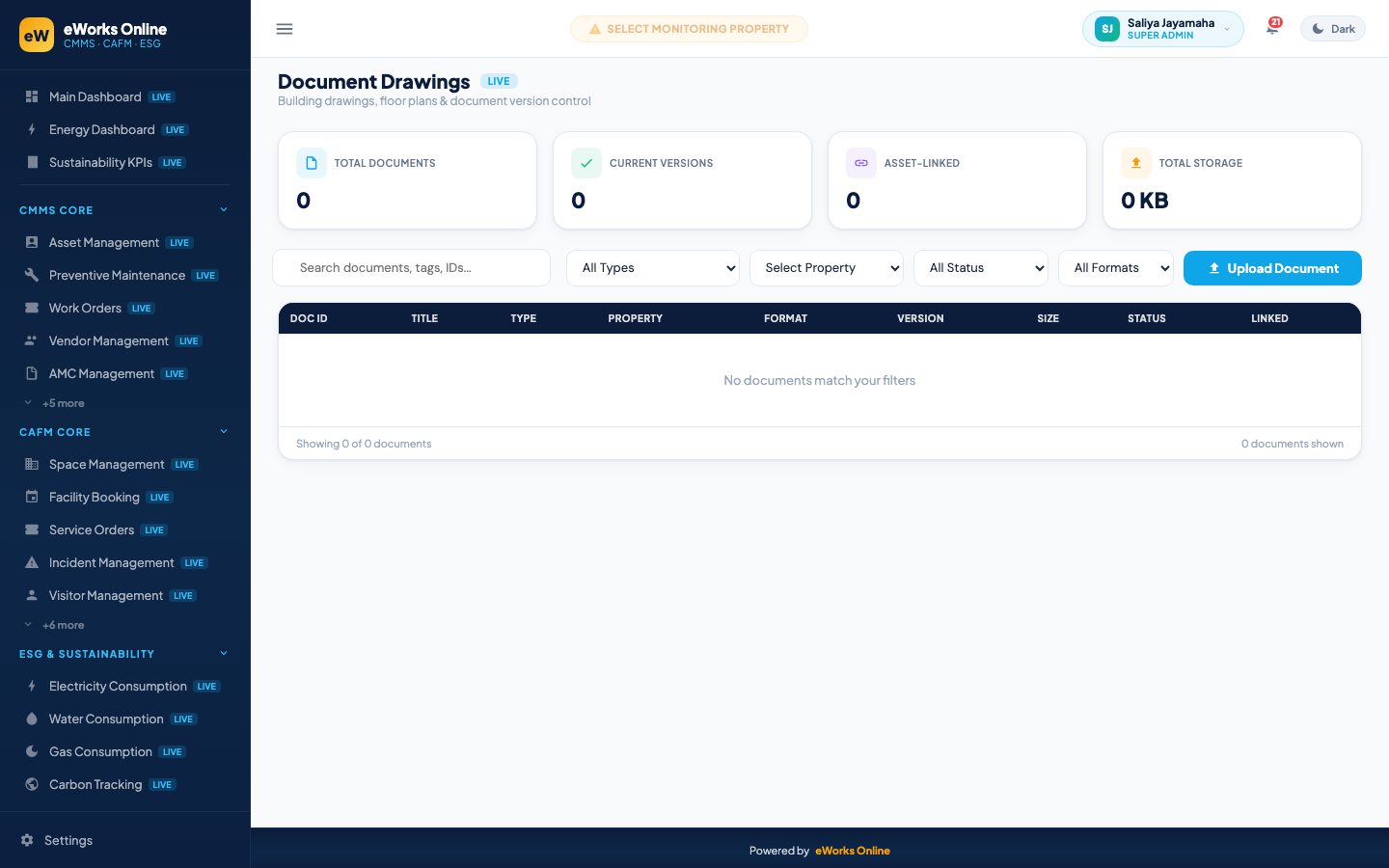
Task: Click the Space Management building icon
Action: 32,464
